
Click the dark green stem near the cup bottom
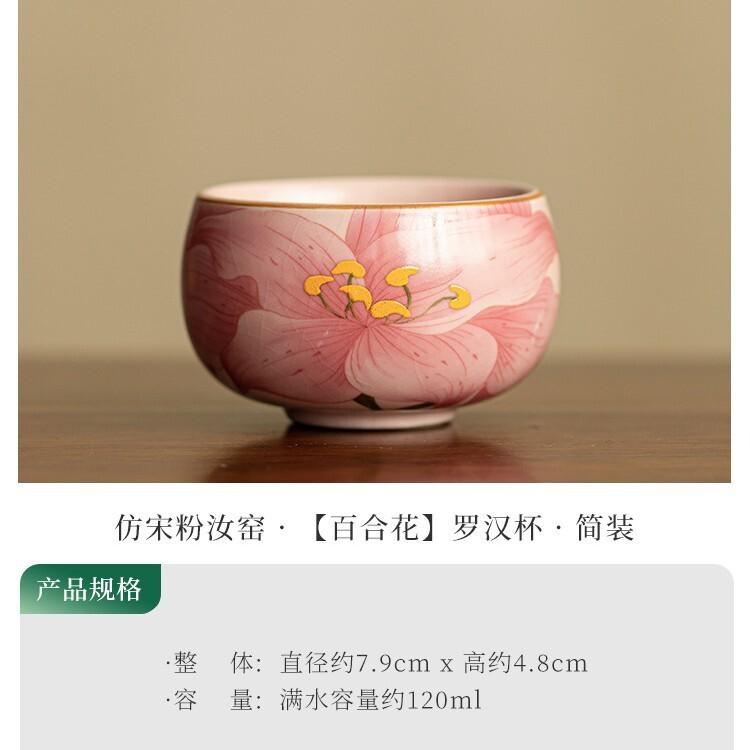[x=369, y=402]
